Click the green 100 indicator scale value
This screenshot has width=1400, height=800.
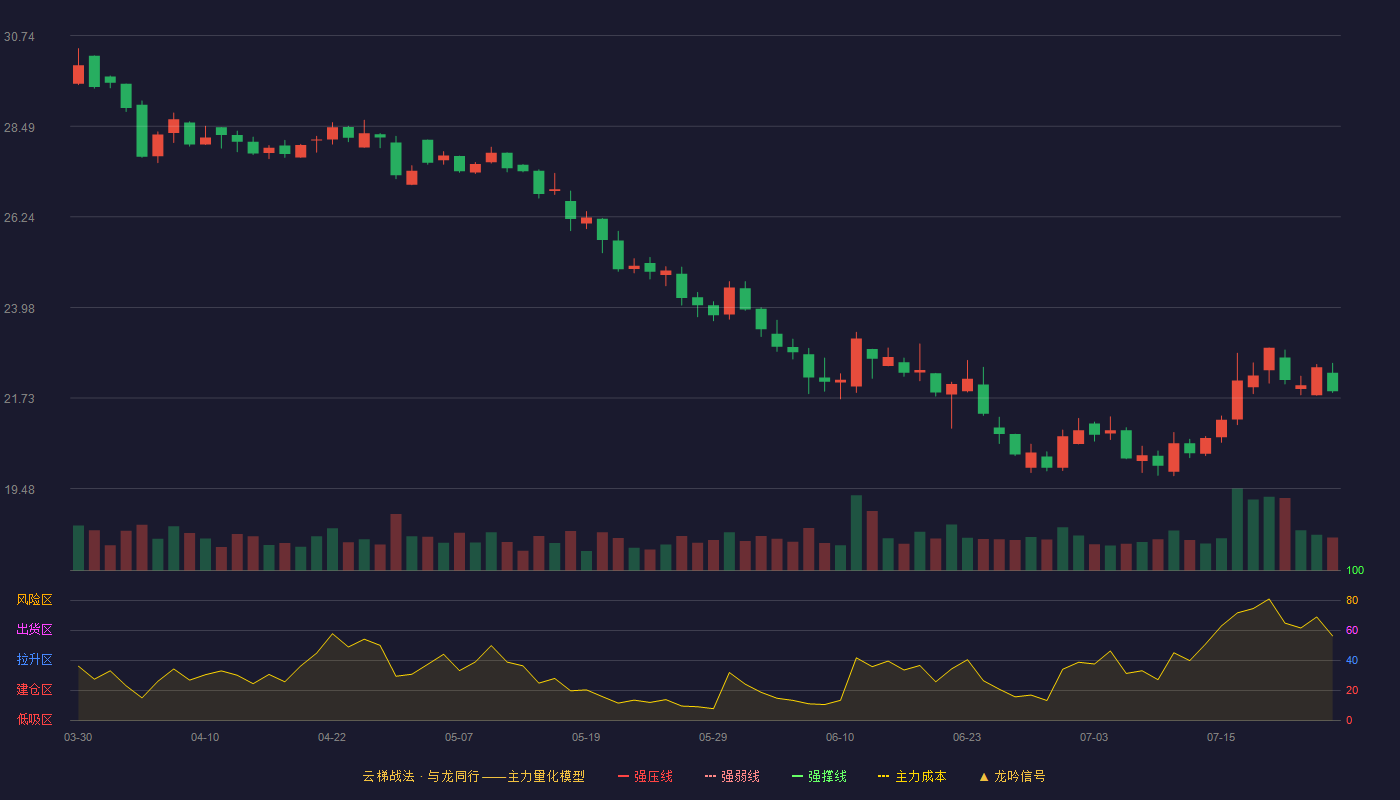(x=1355, y=571)
